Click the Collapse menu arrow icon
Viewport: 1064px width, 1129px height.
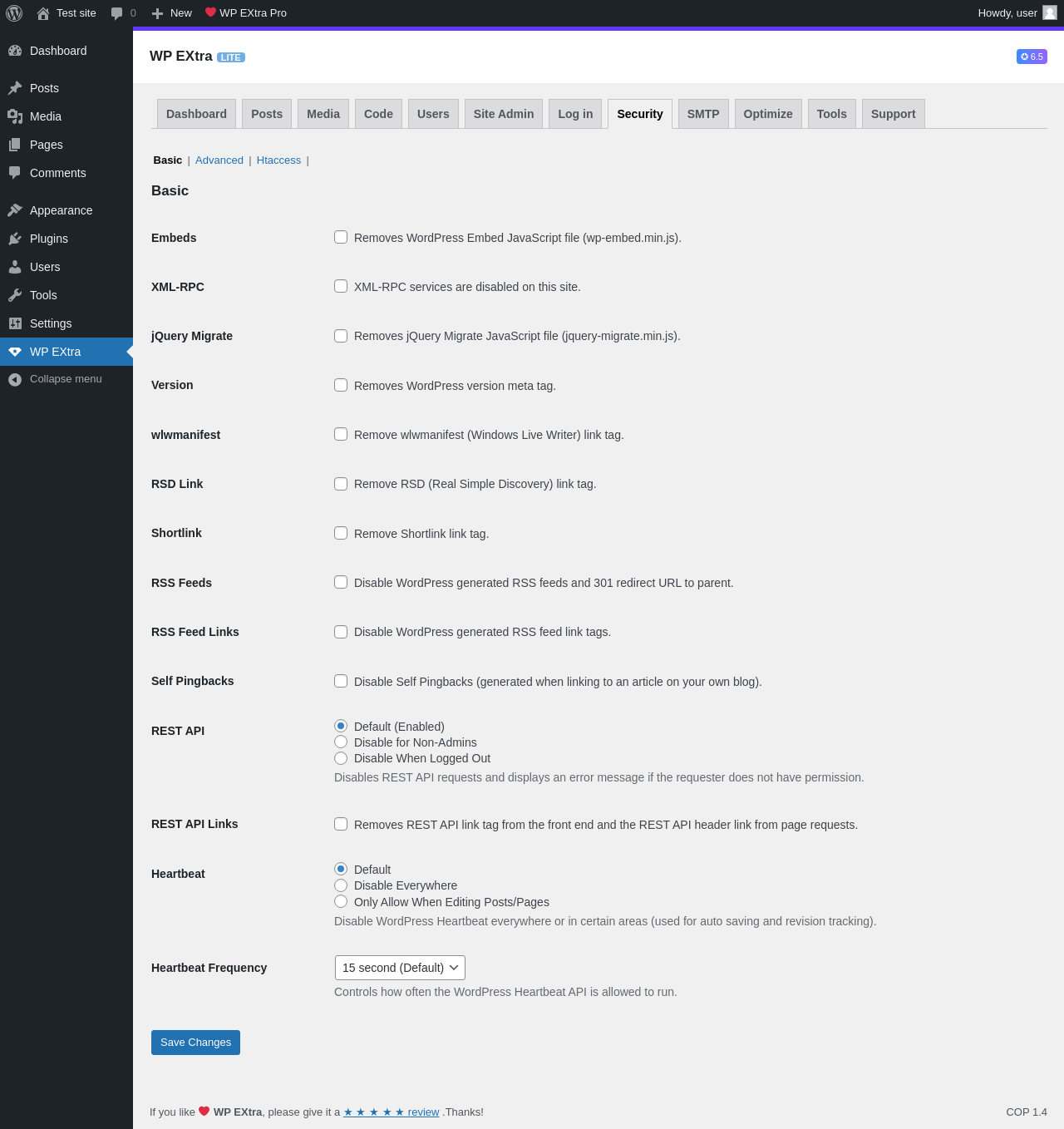[15, 379]
